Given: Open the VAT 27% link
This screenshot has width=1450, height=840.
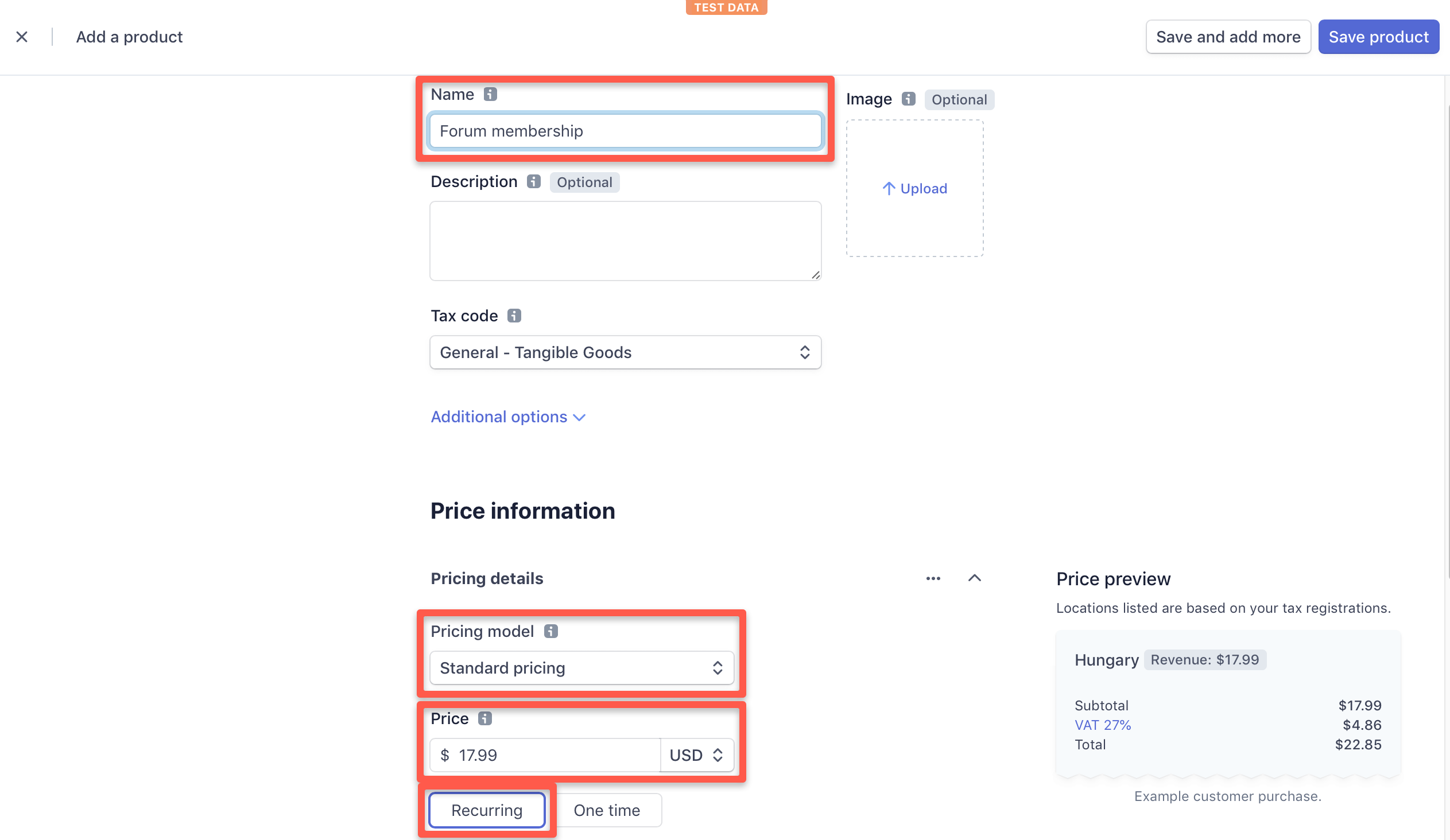Looking at the screenshot, I should [1103, 725].
